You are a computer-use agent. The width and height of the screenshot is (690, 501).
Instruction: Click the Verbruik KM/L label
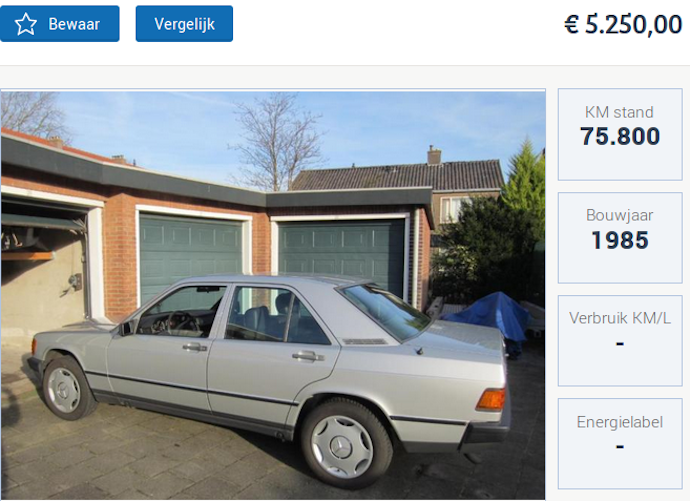tap(620, 318)
